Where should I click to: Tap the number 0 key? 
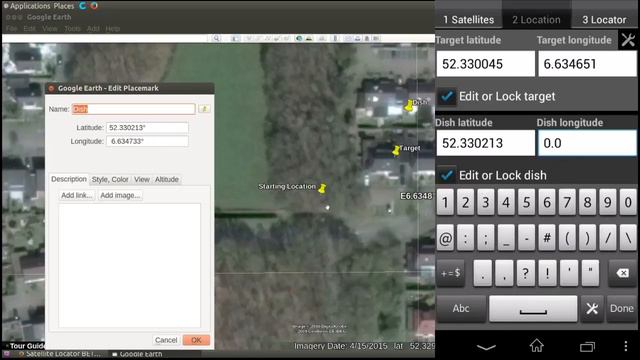point(628,202)
